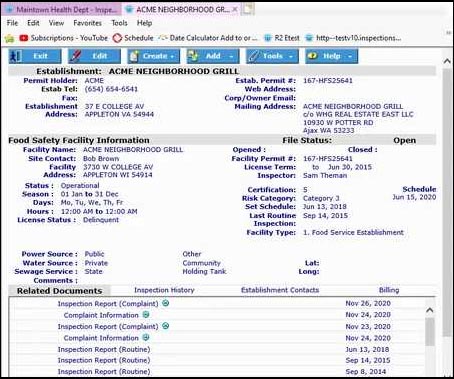Open Inspection Report (Complaint) dated Nov 26, 2020
Viewport: 454px width, 379px height.
(x=108, y=304)
